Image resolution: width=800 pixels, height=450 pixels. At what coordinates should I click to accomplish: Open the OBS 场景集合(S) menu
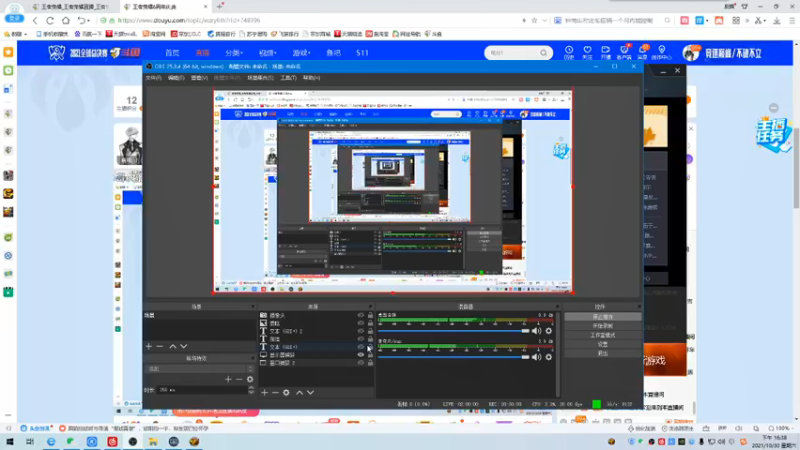point(260,78)
